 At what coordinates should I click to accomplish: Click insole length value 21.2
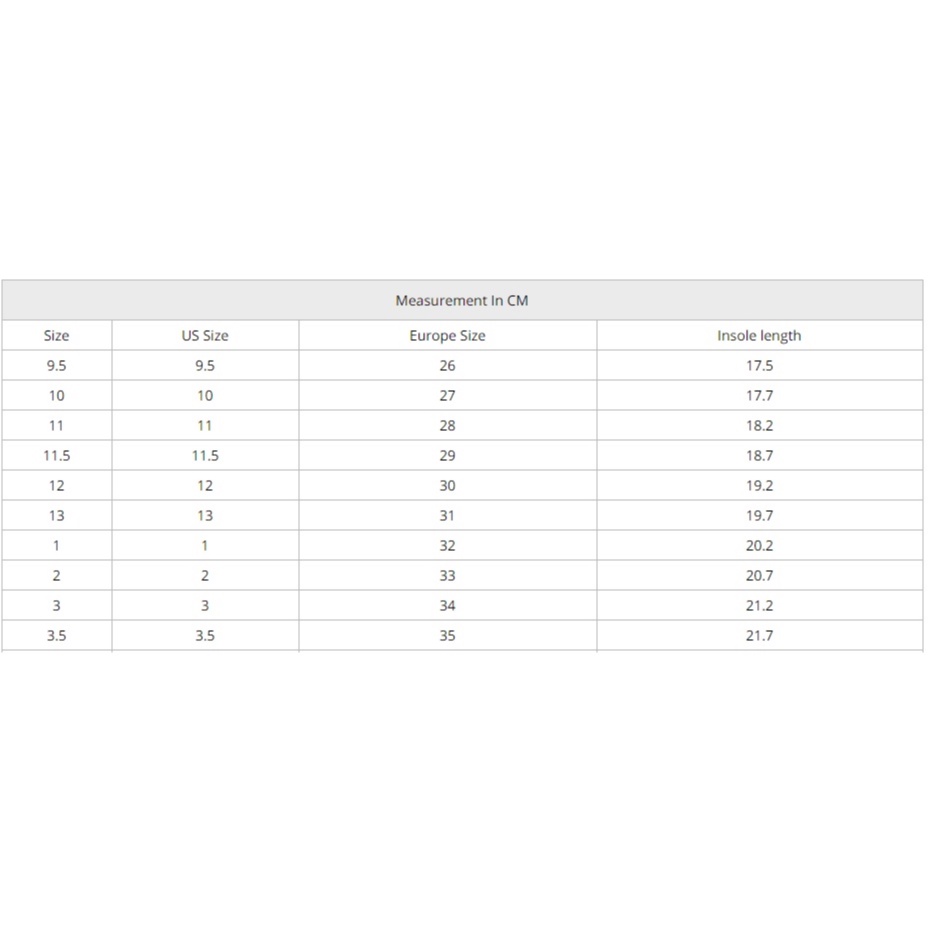pos(759,606)
